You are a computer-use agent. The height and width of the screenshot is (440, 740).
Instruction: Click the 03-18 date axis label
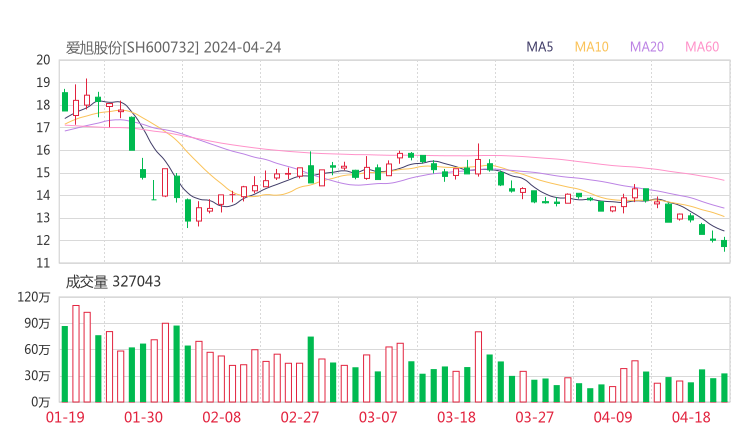click(x=456, y=417)
